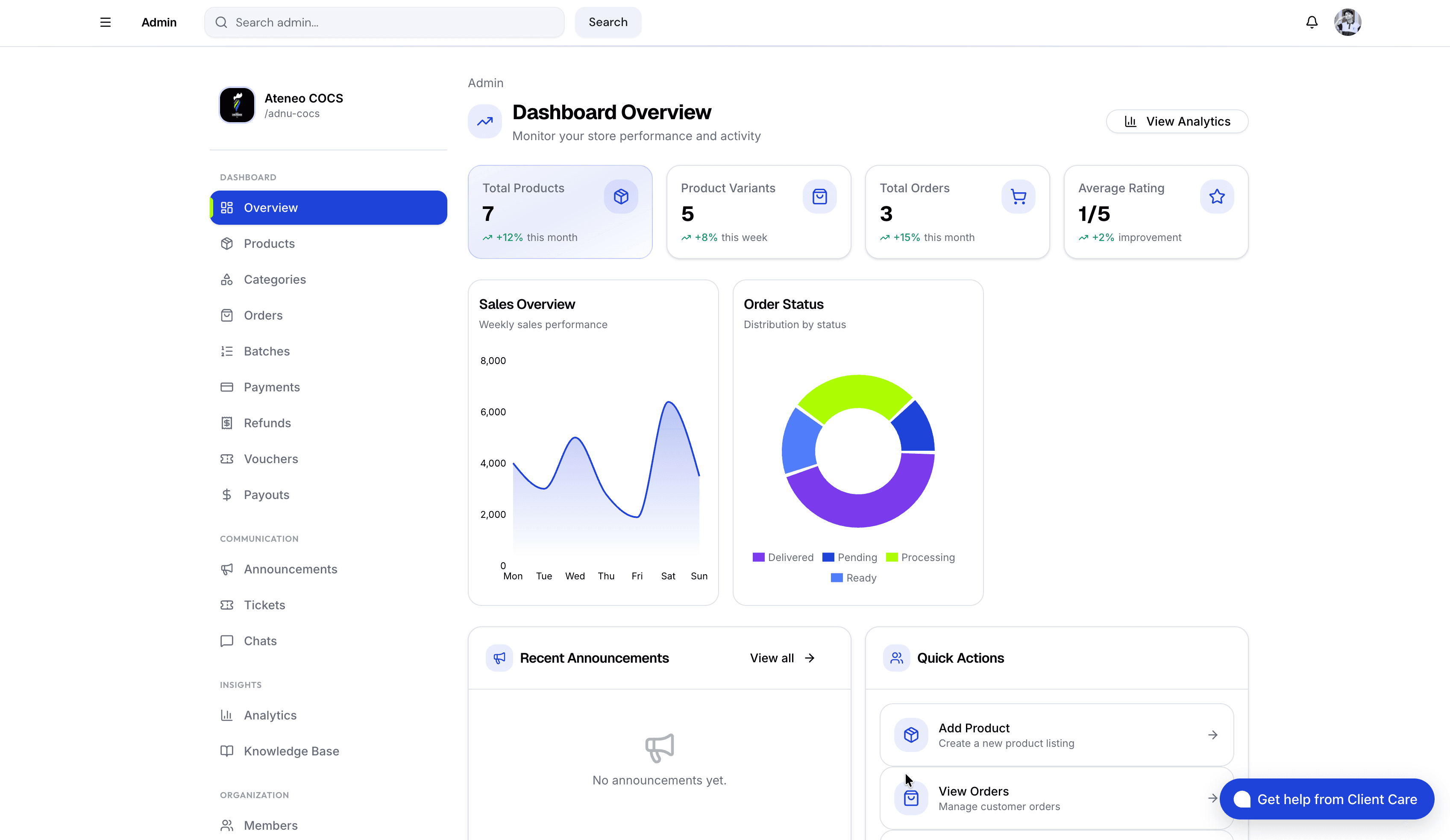1450x840 pixels.
Task: Click the Ready legend color swatch
Action: point(837,578)
